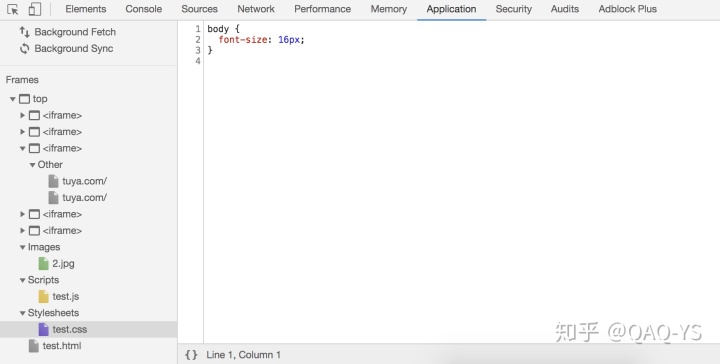Click the body selector on line 1
Image resolution: width=720 pixels, height=364 pixels.
[x=218, y=29]
